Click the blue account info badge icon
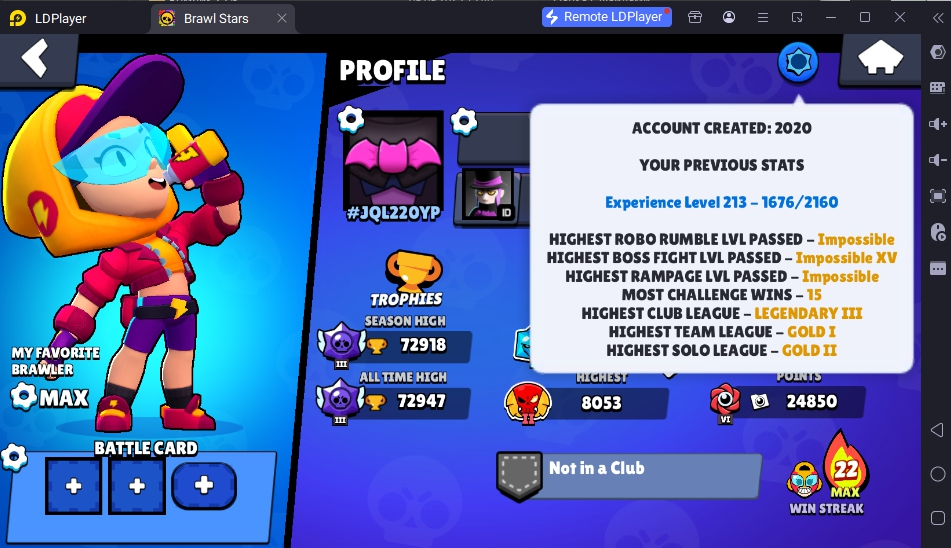Screen dimensions: 951x548 point(798,62)
